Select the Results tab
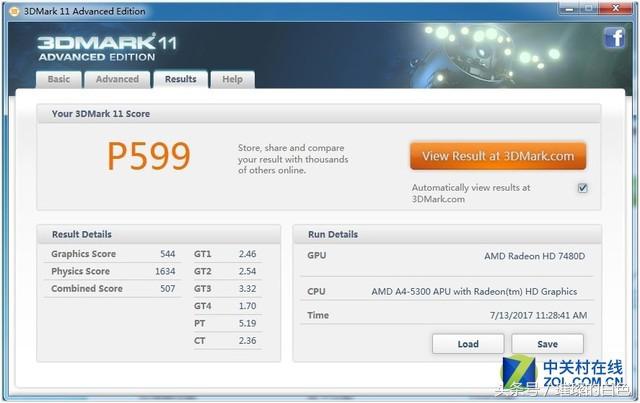The height and width of the screenshot is (403, 640). (x=181, y=79)
